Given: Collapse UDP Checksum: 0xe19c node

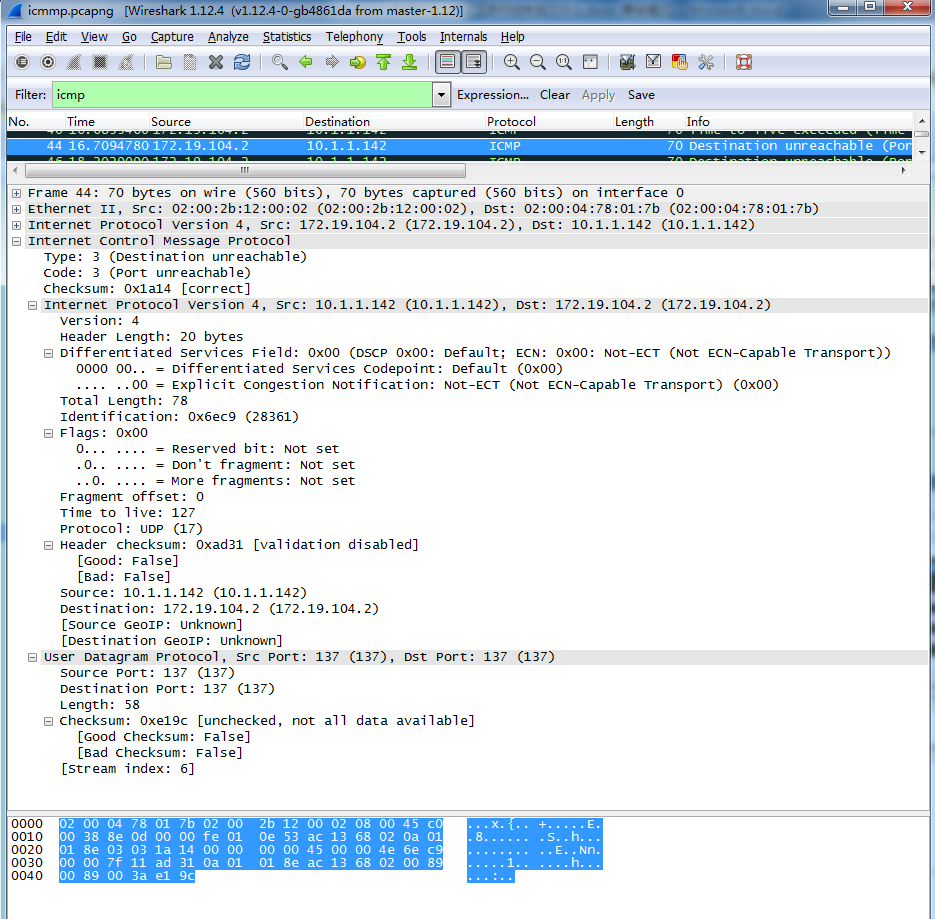Looking at the screenshot, I should pos(49,721).
